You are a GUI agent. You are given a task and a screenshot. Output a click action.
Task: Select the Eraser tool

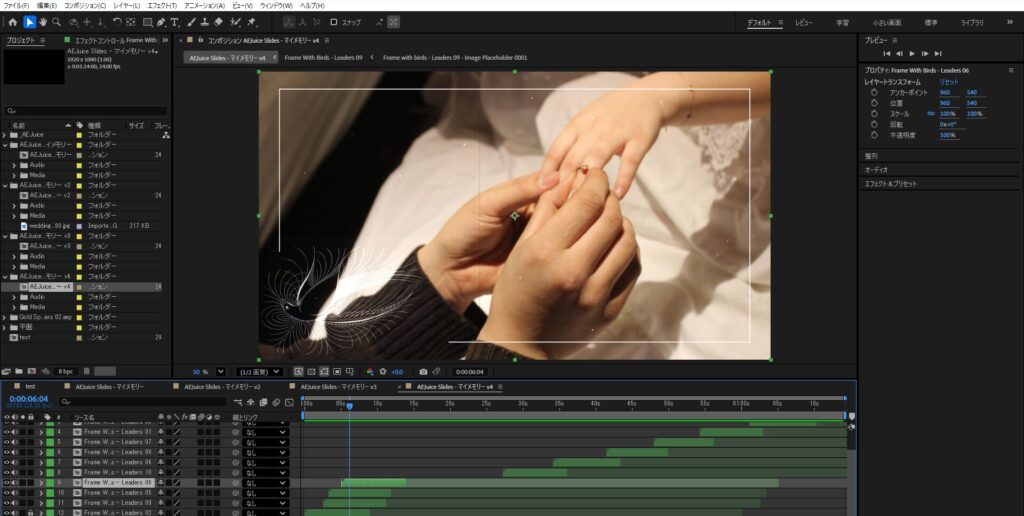218,22
